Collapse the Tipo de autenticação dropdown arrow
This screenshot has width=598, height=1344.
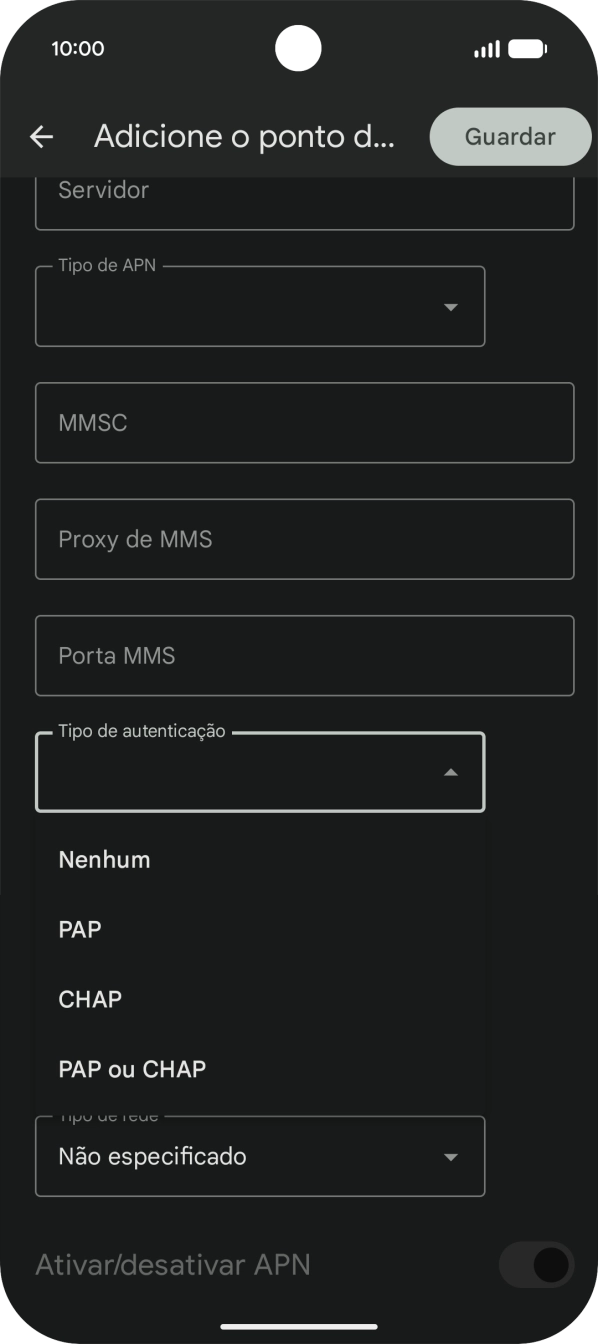(x=451, y=771)
